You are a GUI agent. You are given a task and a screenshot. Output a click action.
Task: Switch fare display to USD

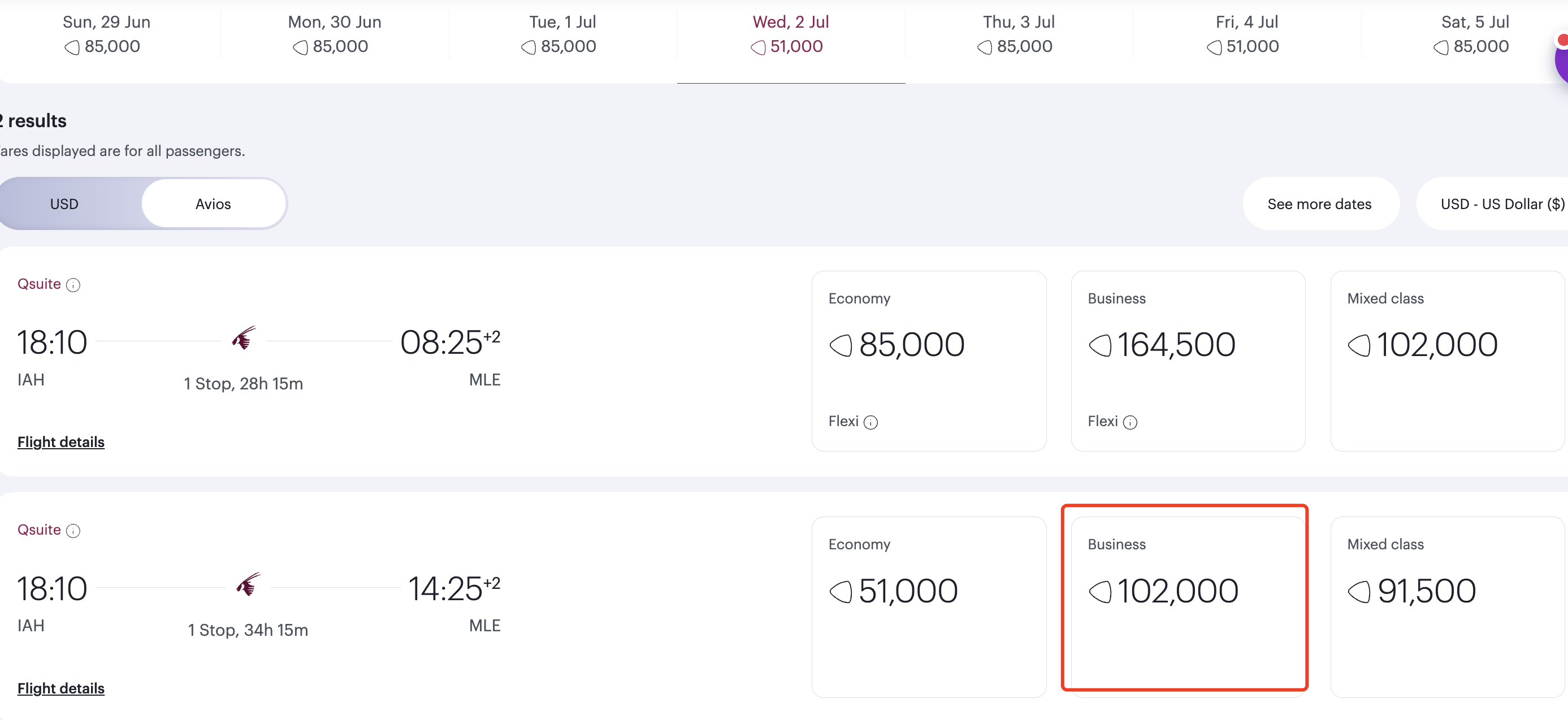coord(64,204)
